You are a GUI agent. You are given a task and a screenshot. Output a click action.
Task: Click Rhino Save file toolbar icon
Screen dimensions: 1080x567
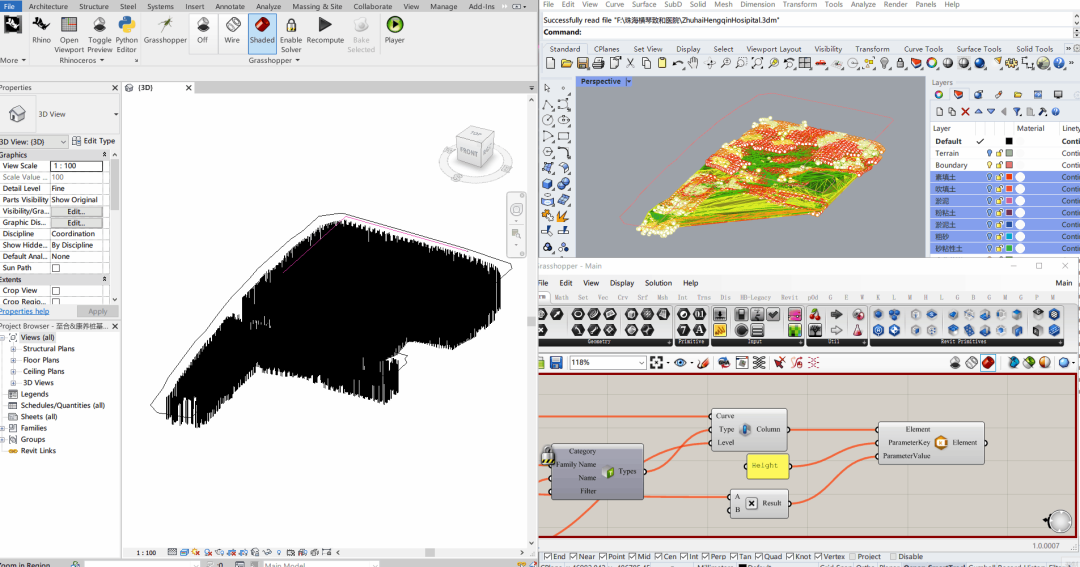583,63
